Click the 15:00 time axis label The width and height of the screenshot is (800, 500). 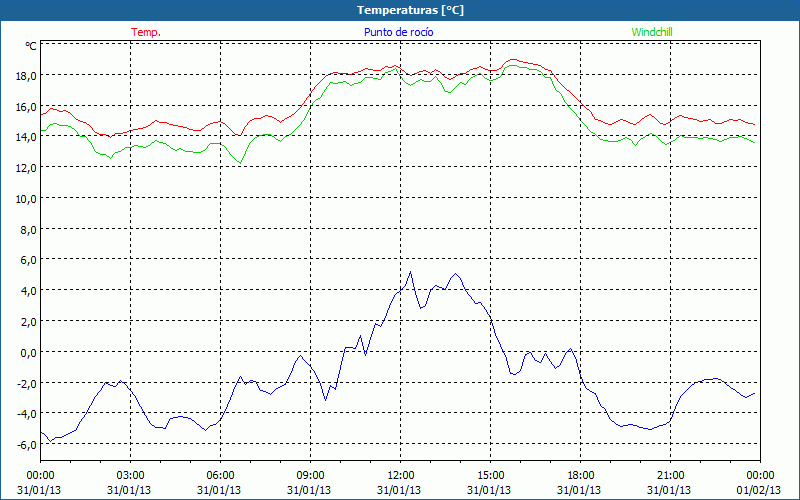[x=490, y=476]
